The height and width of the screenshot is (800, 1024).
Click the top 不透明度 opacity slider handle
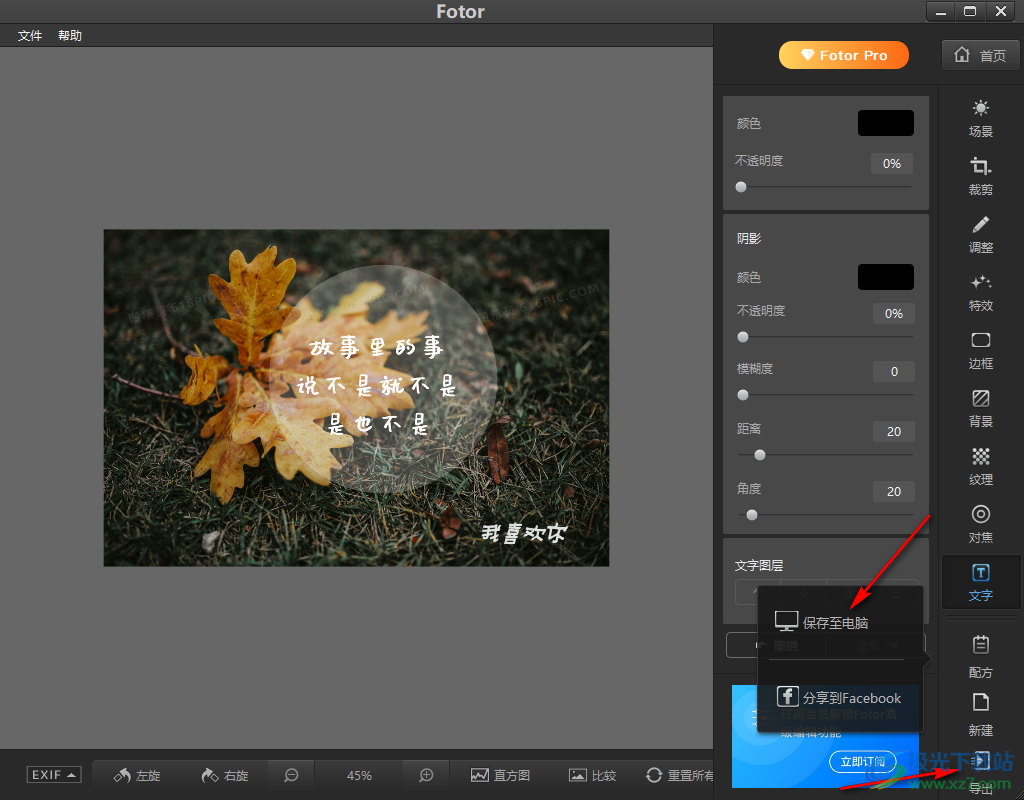point(741,187)
